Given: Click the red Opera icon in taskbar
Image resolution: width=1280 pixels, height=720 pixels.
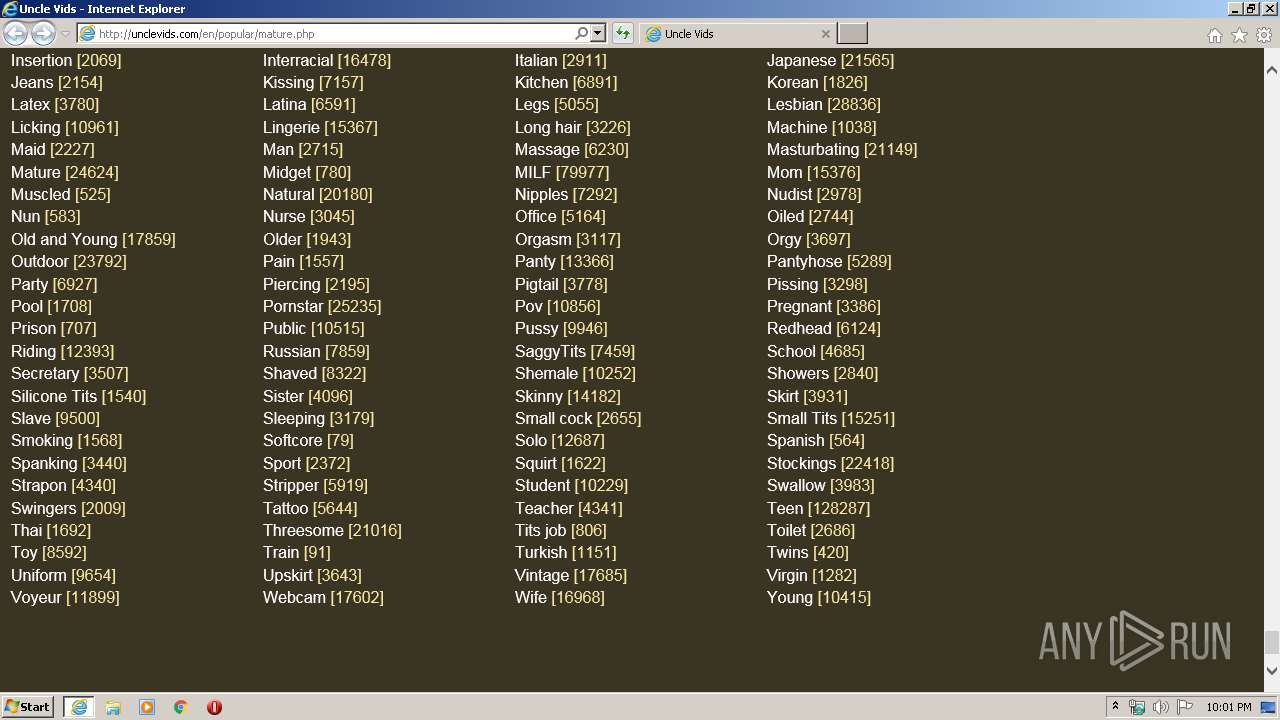Looking at the screenshot, I should point(214,707).
